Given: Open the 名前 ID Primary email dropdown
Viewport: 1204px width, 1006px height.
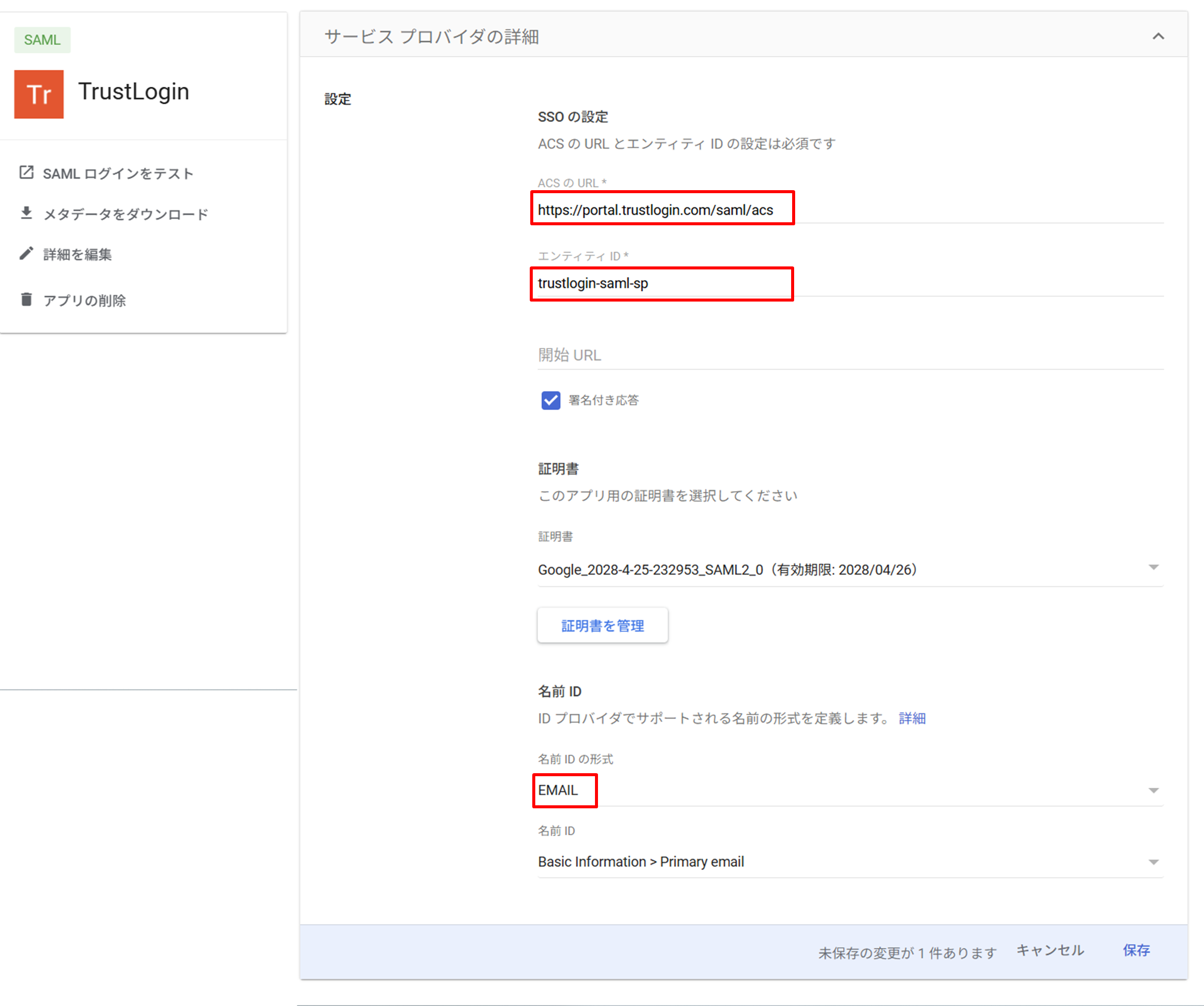Looking at the screenshot, I should coord(851,862).
